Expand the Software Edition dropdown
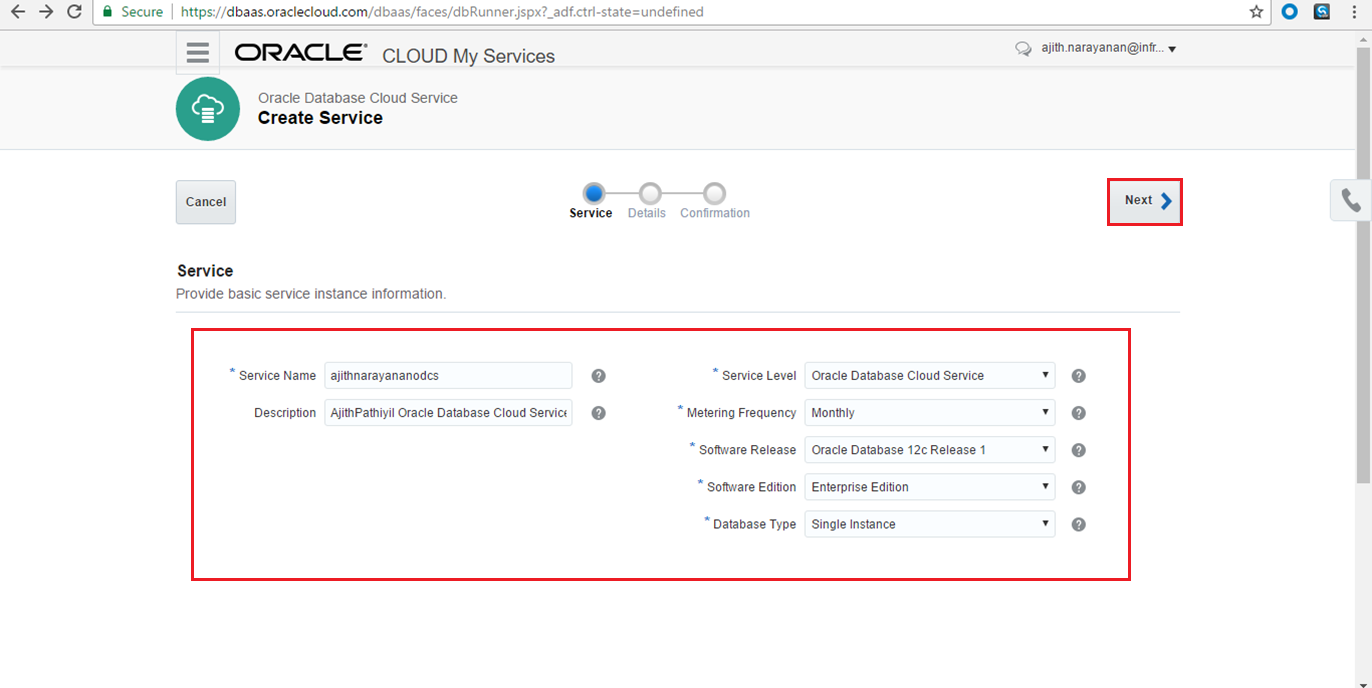The height and width of the screenshot is (688, 1372). pos(930,487)
